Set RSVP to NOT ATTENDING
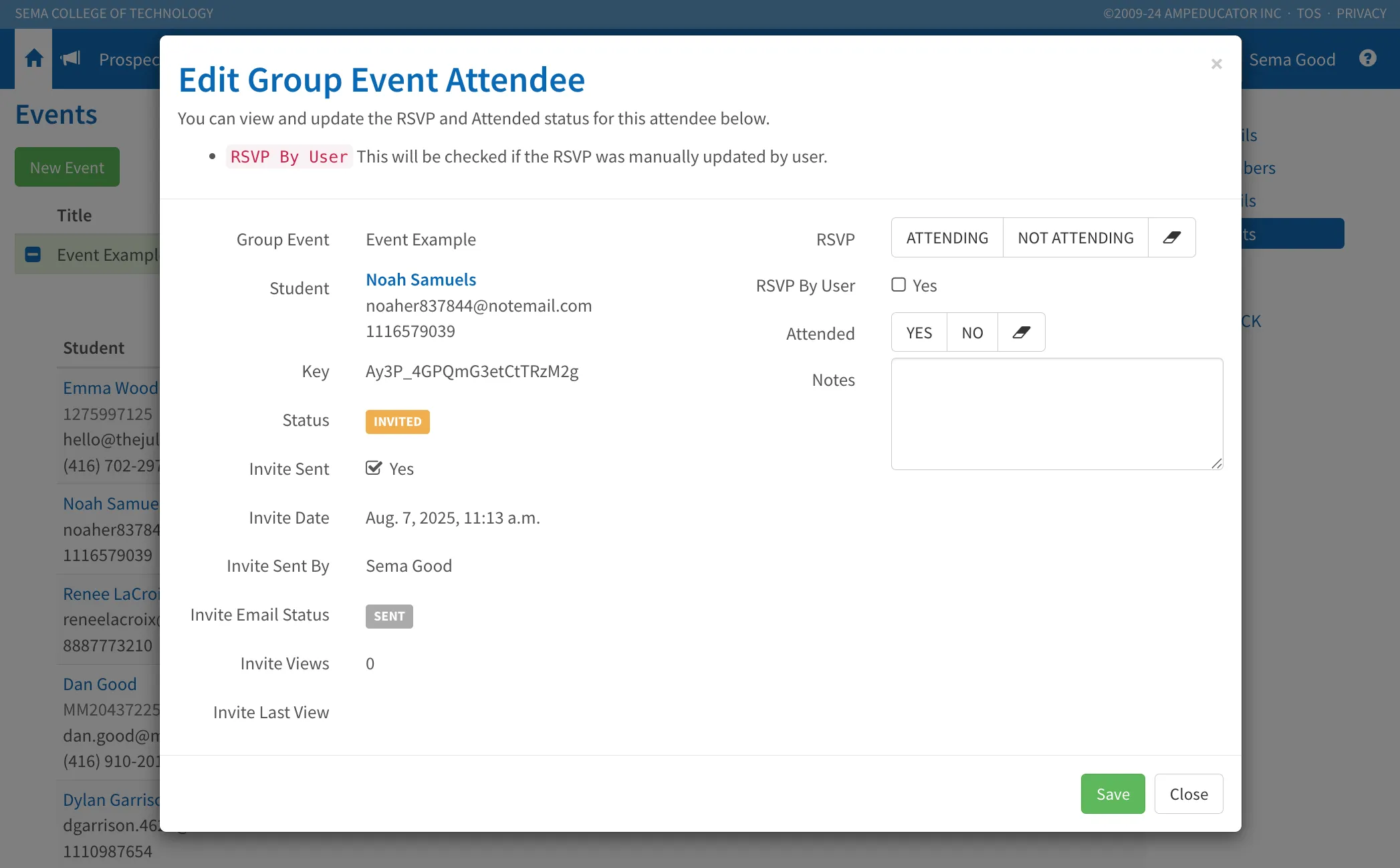Viewport: 1400px width, 868px height. pos(1075,237)
